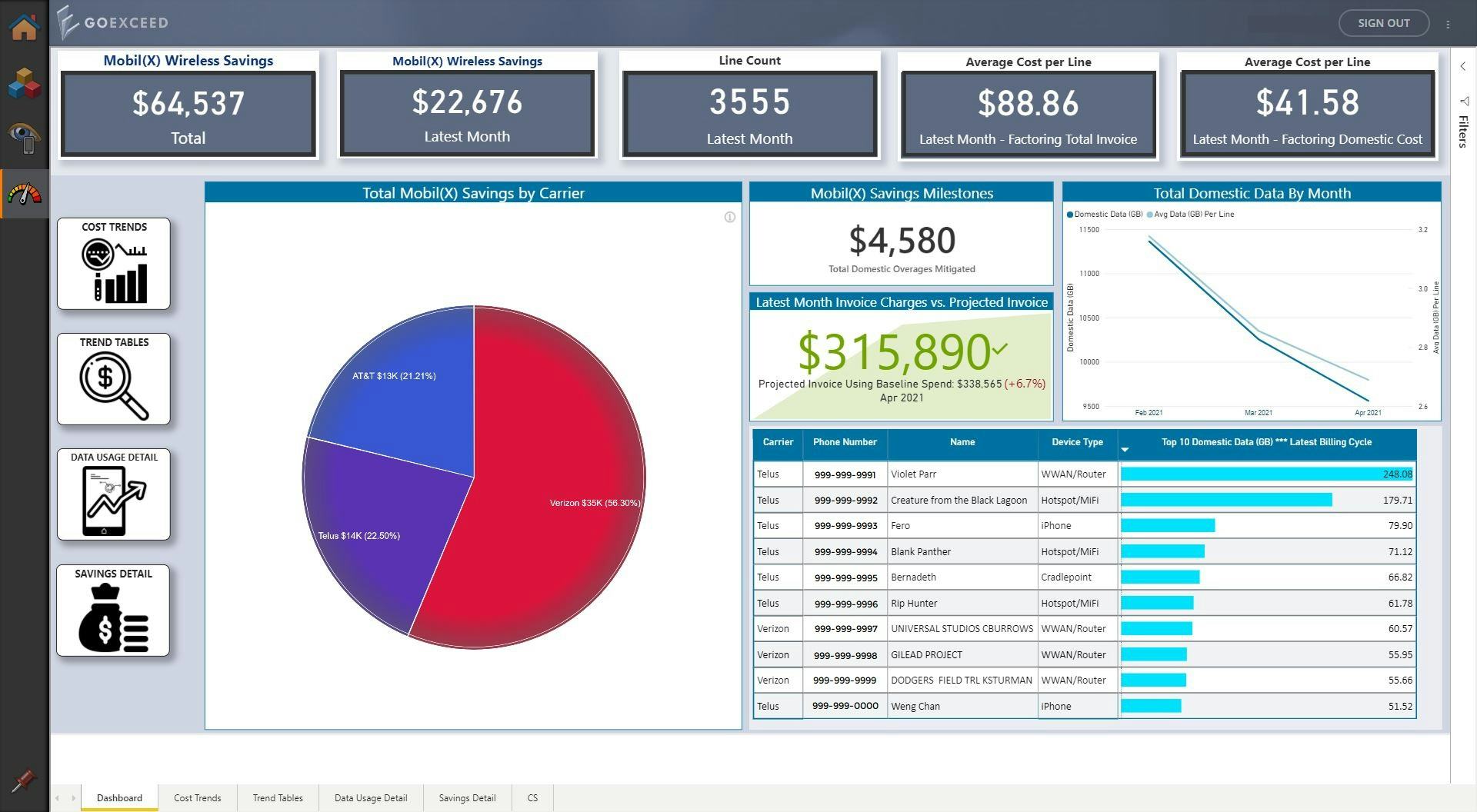Expand details under the $315,890 figure

(1000, 348)
